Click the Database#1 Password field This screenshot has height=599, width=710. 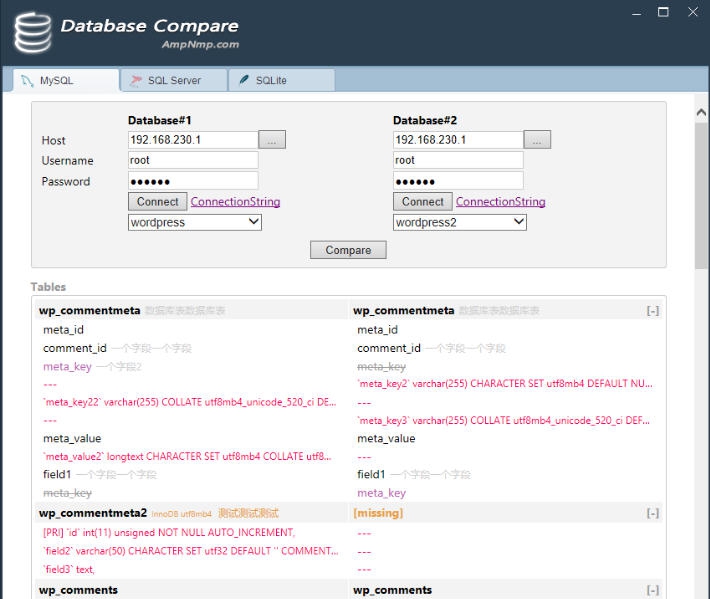pos(193,181)
